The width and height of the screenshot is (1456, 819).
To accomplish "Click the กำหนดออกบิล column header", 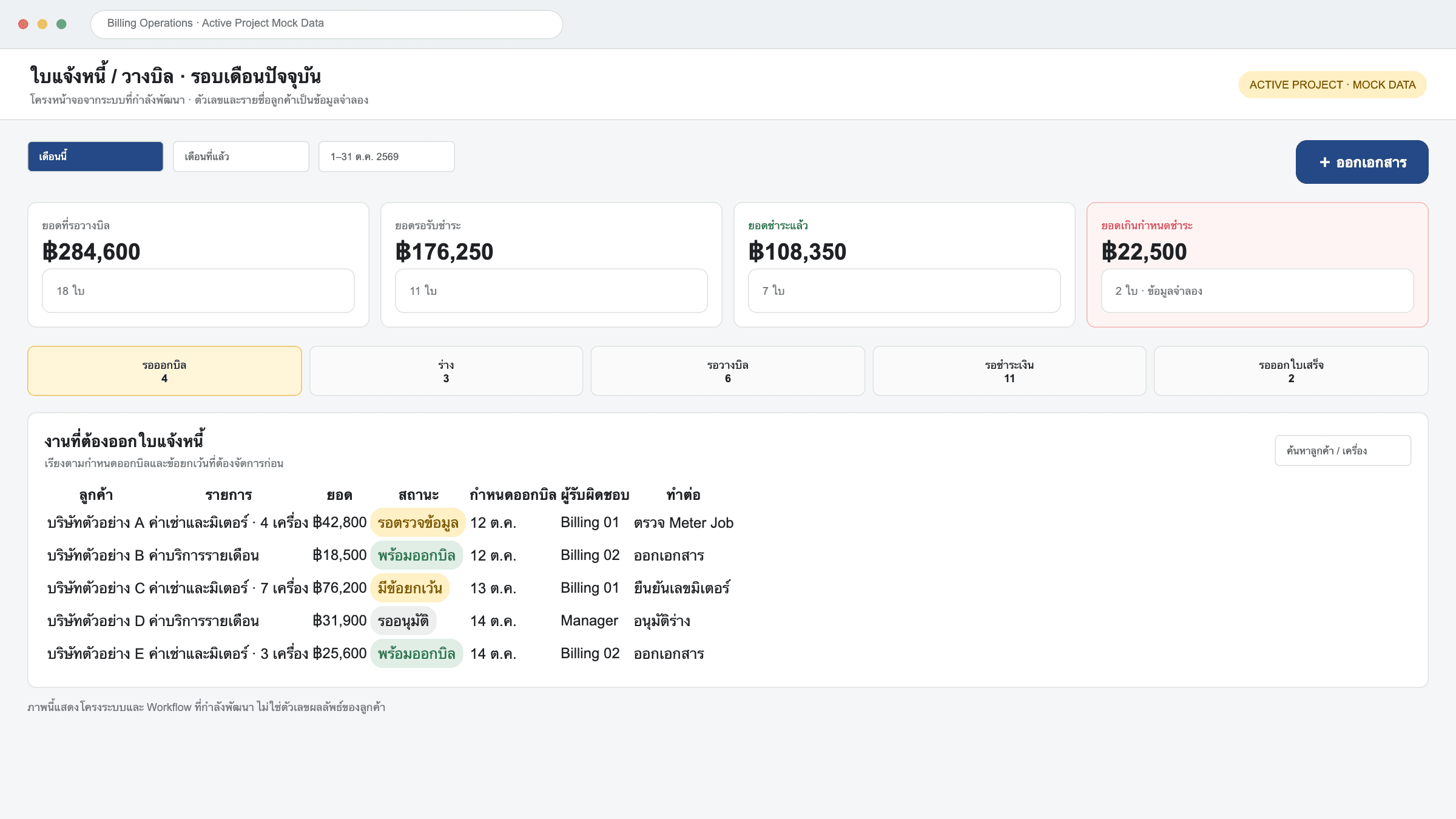I will (513, 495).
